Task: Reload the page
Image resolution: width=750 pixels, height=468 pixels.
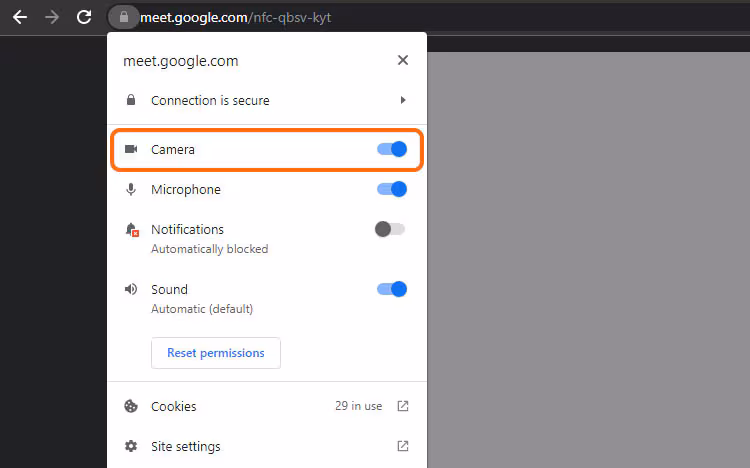Action: point(84,17)
